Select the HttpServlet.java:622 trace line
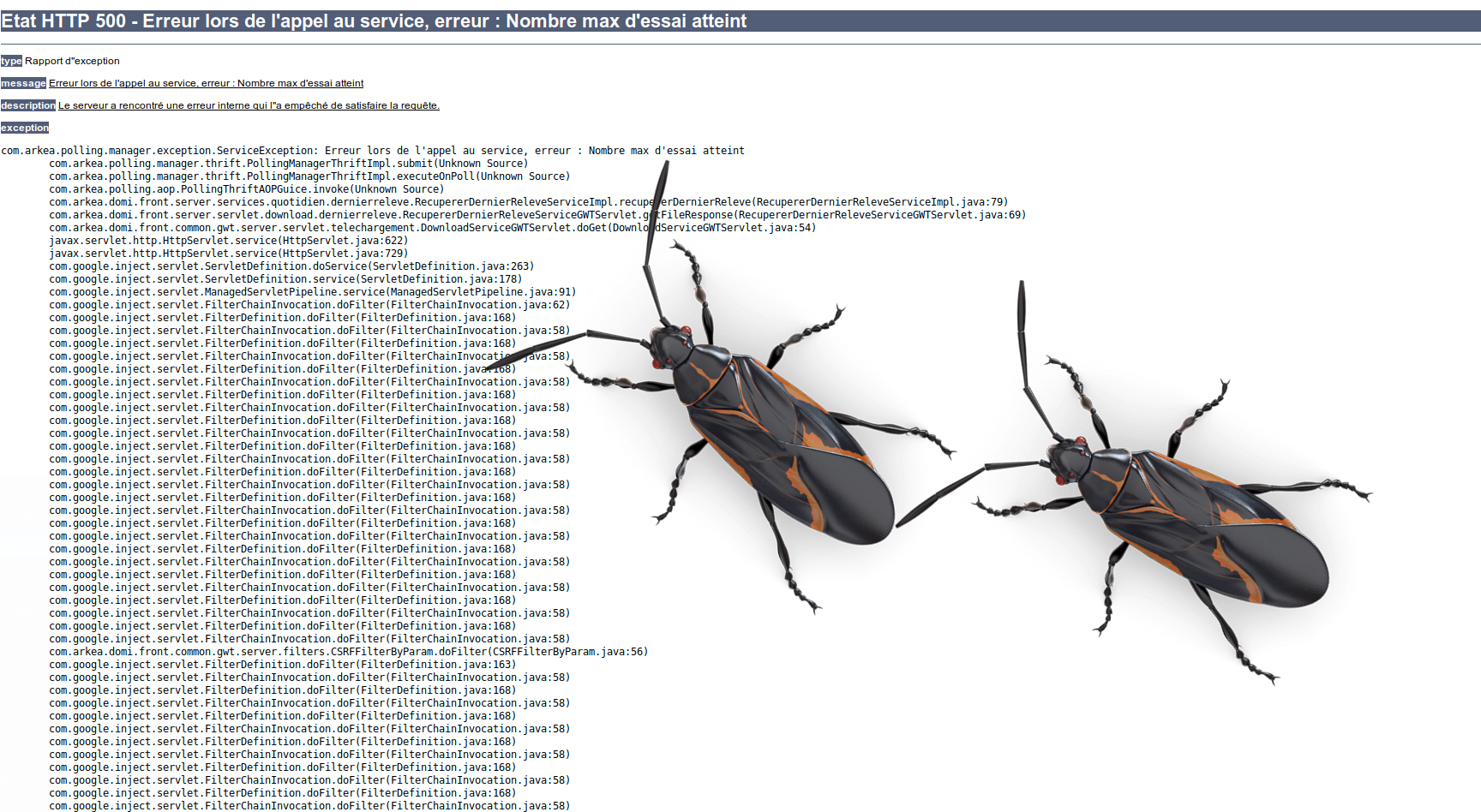Viewport: 1481px width, 812px height. pyautogui.click(x=228, y=241)
